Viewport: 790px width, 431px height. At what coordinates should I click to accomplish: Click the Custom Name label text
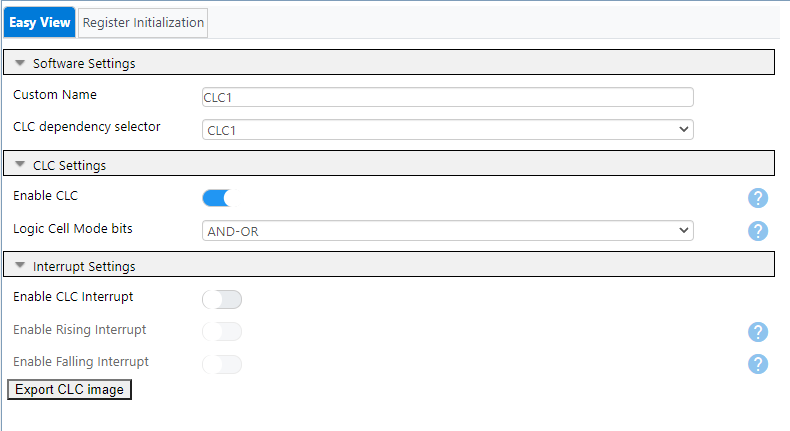55,95
